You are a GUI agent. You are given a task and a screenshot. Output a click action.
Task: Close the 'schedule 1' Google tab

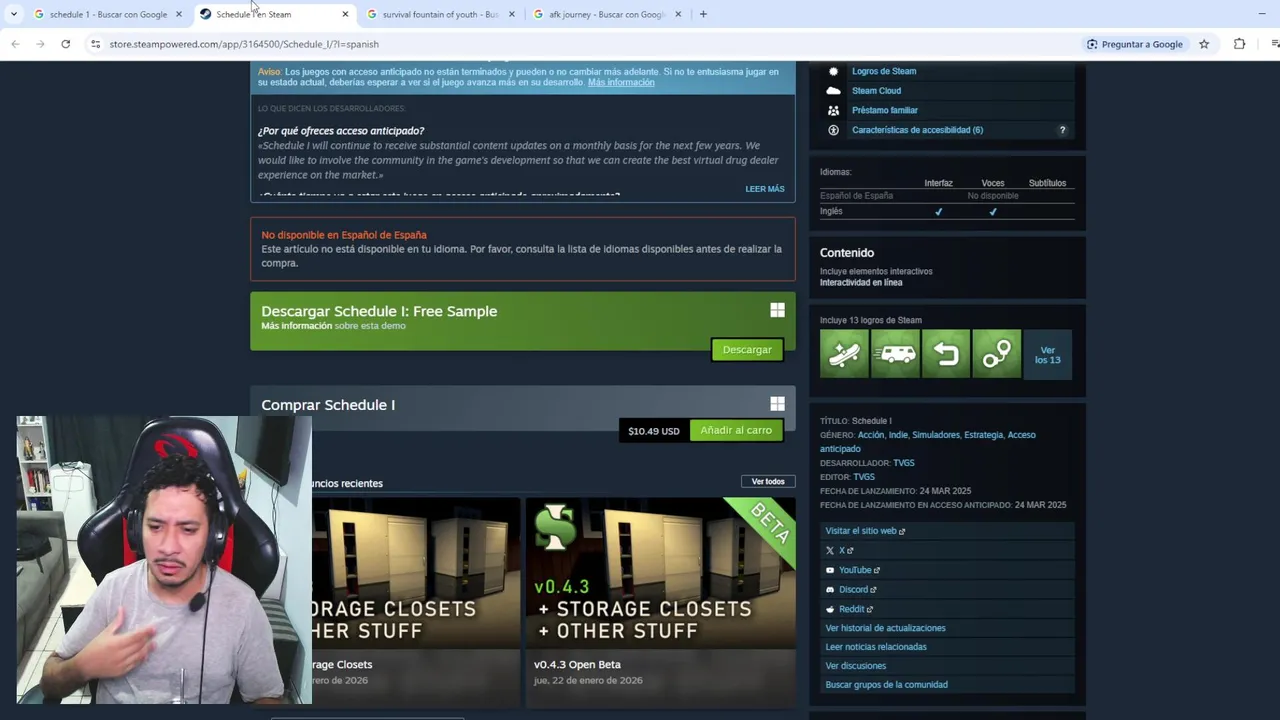179,14
